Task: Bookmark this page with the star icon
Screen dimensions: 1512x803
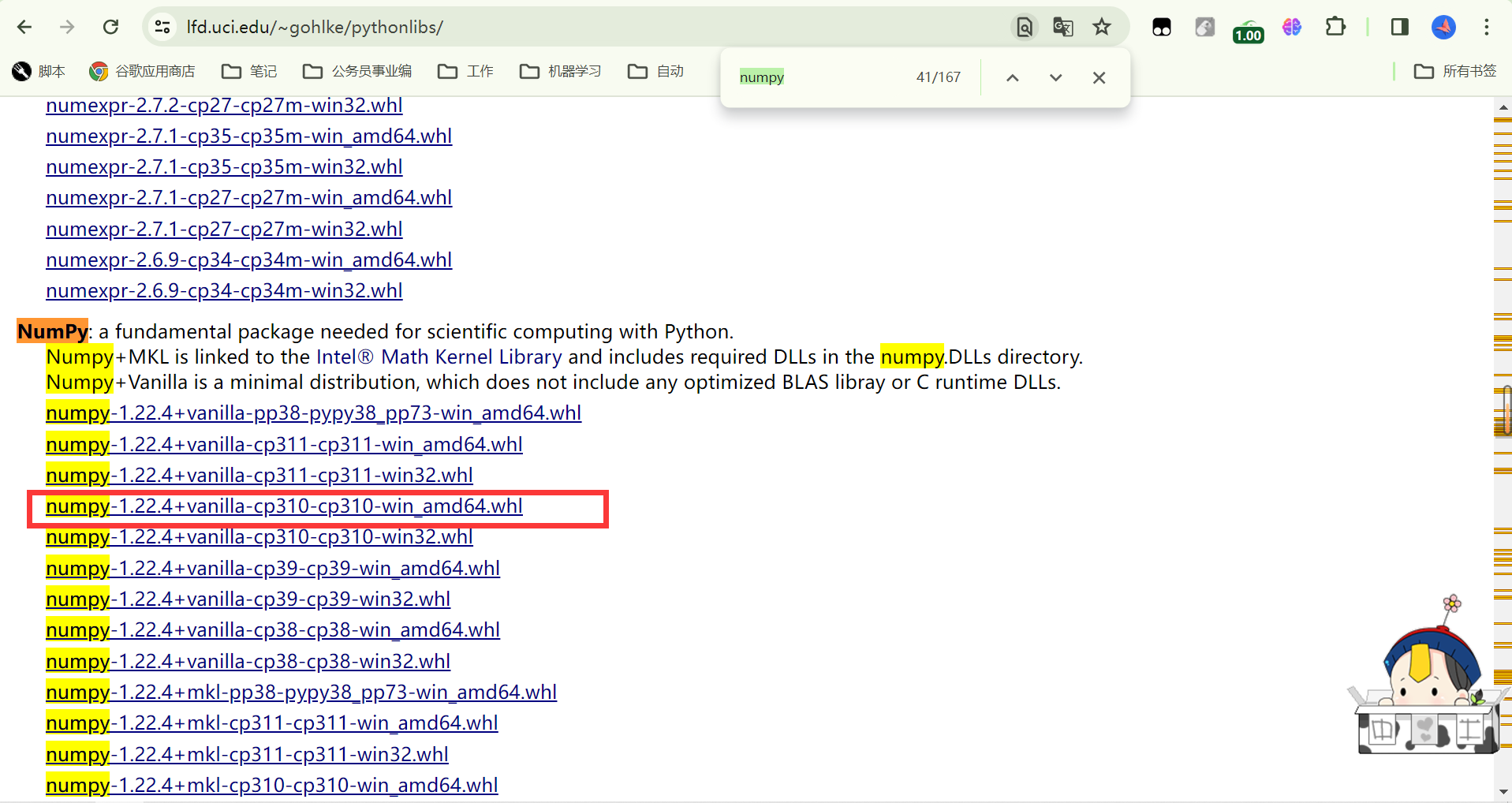Action: (x=1102, y=28)
